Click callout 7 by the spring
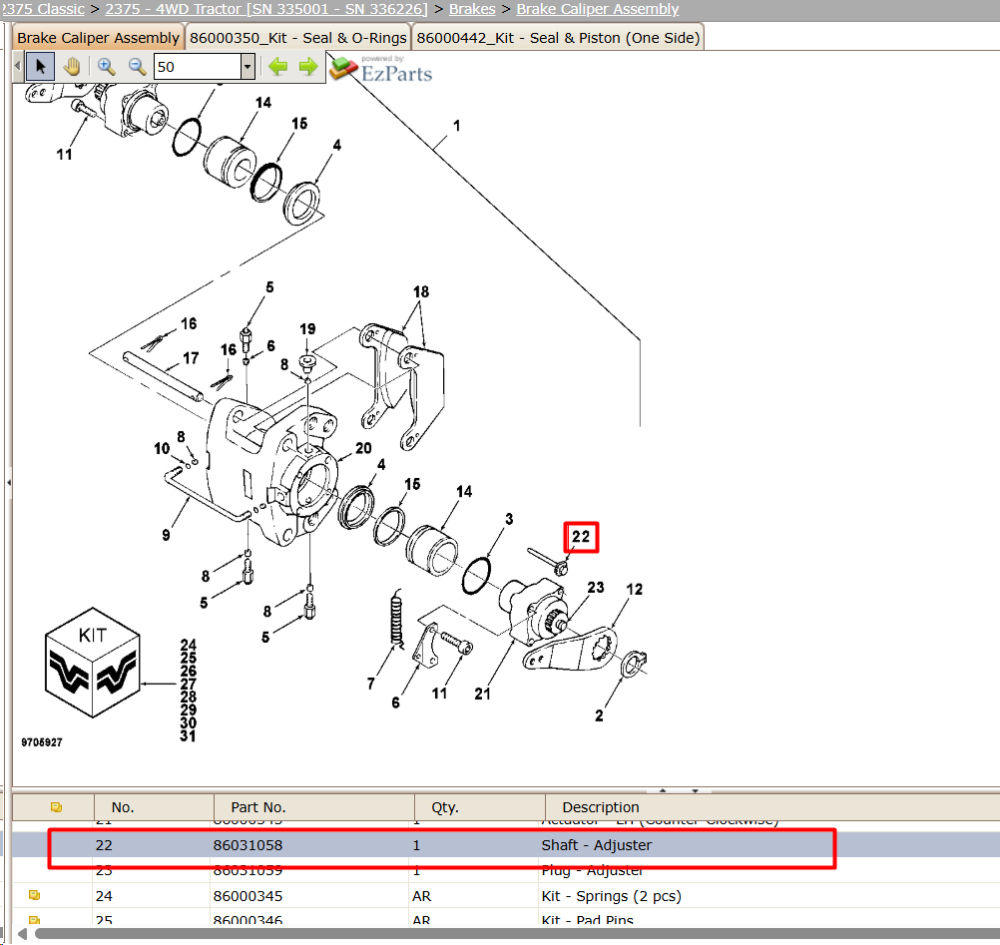 371,684
